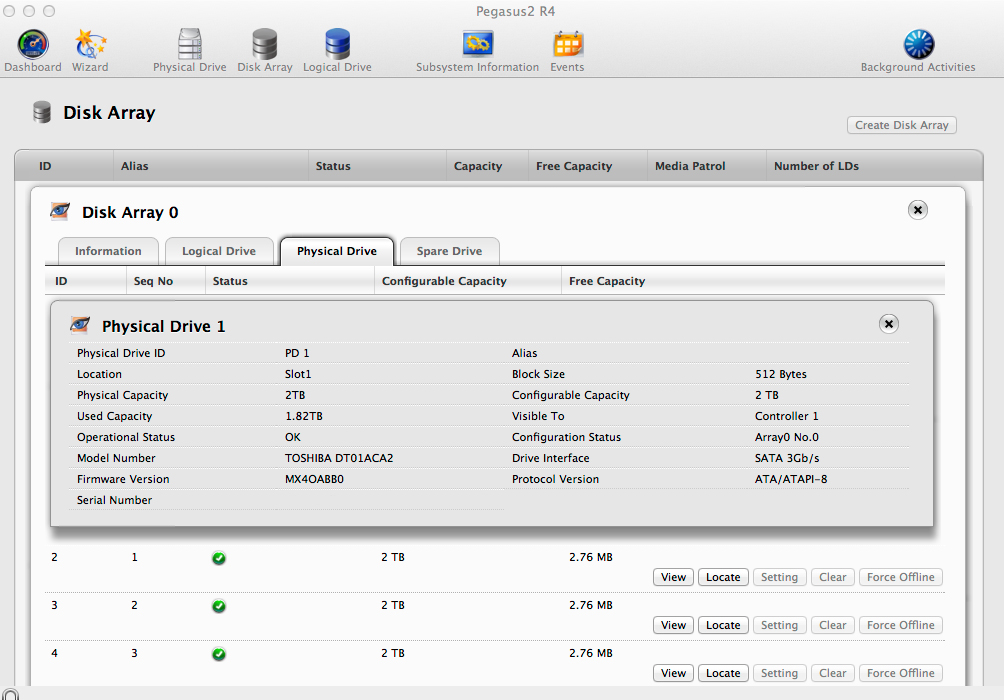Open Setting for drive ID 4

[x=779, y=673]
